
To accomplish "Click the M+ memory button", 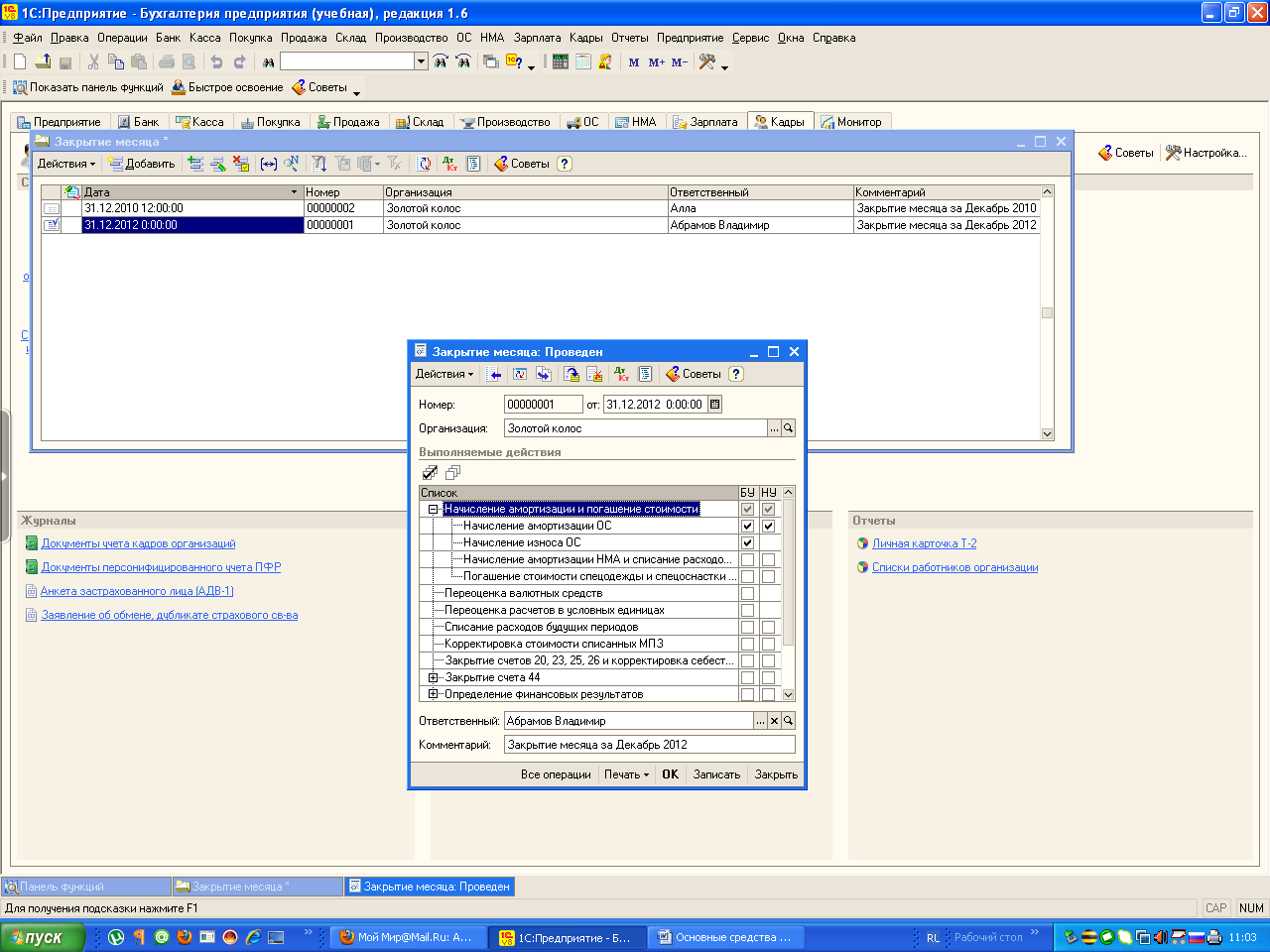I will coord(657,61).
